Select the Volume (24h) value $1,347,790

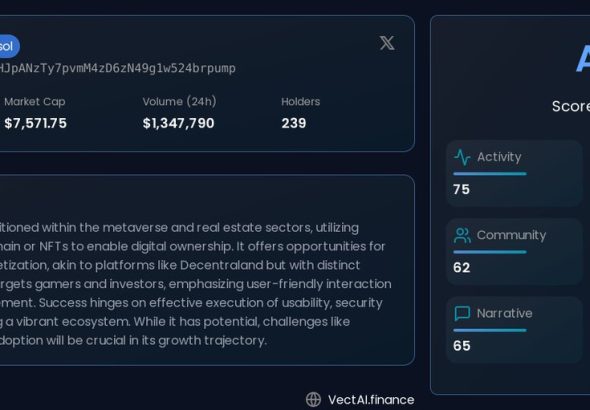click(178, 123)
